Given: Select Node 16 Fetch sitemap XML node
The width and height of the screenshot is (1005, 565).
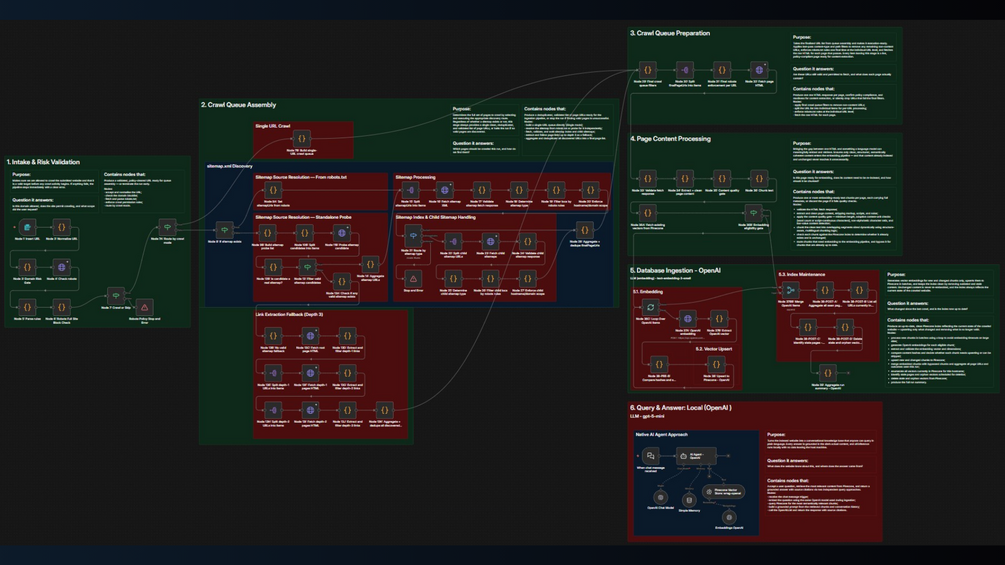Looking at the screenshot, I should [445, 190].
